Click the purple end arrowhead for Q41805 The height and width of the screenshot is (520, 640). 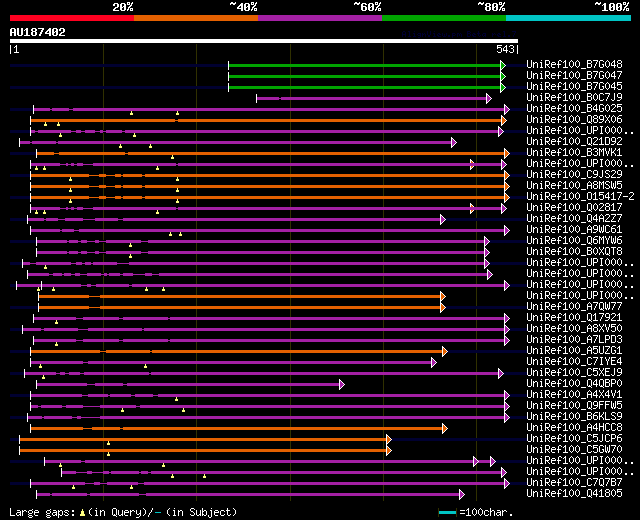[462, 495]
